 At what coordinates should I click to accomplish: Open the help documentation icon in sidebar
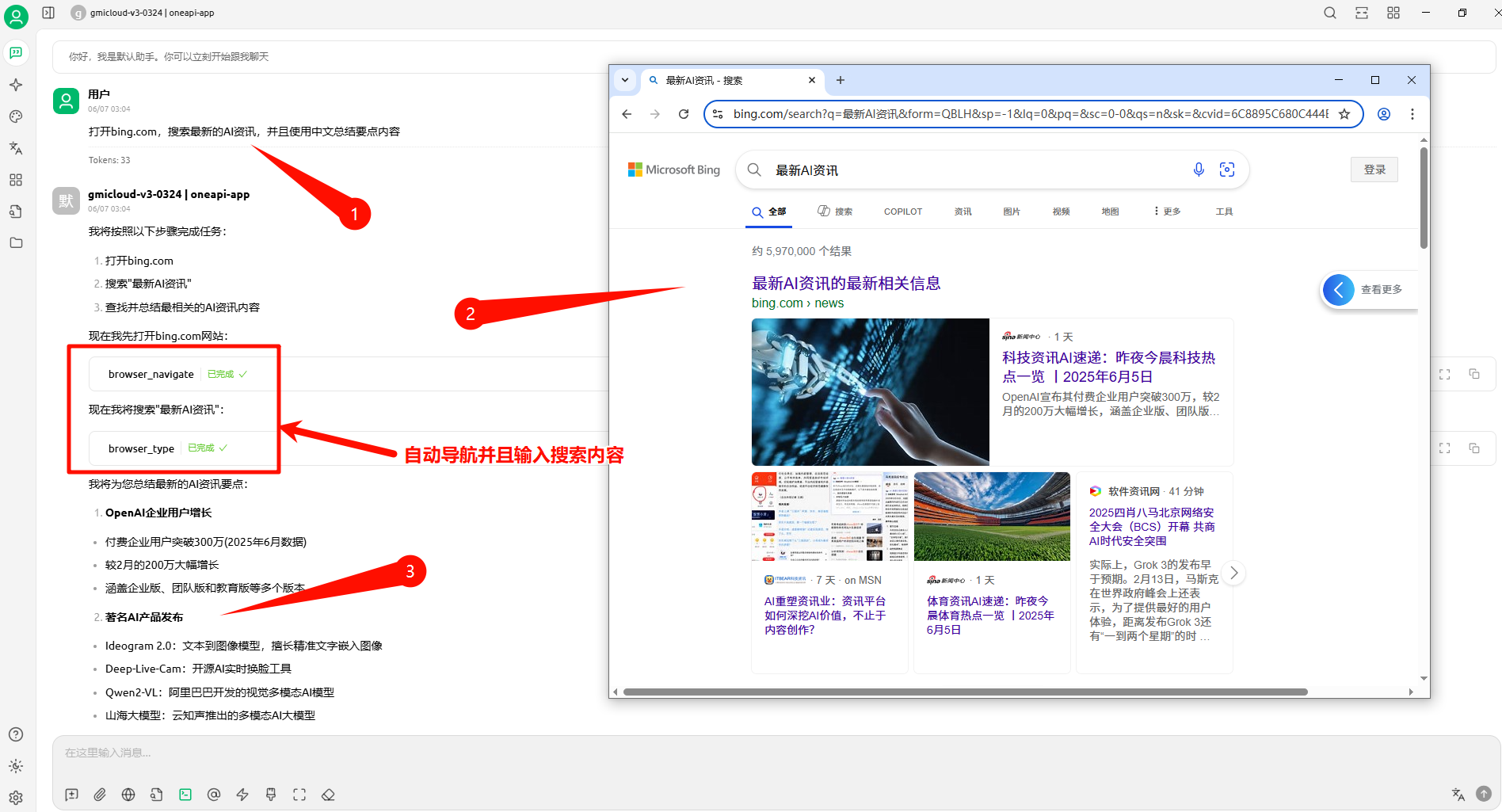(x=16, y=734)
